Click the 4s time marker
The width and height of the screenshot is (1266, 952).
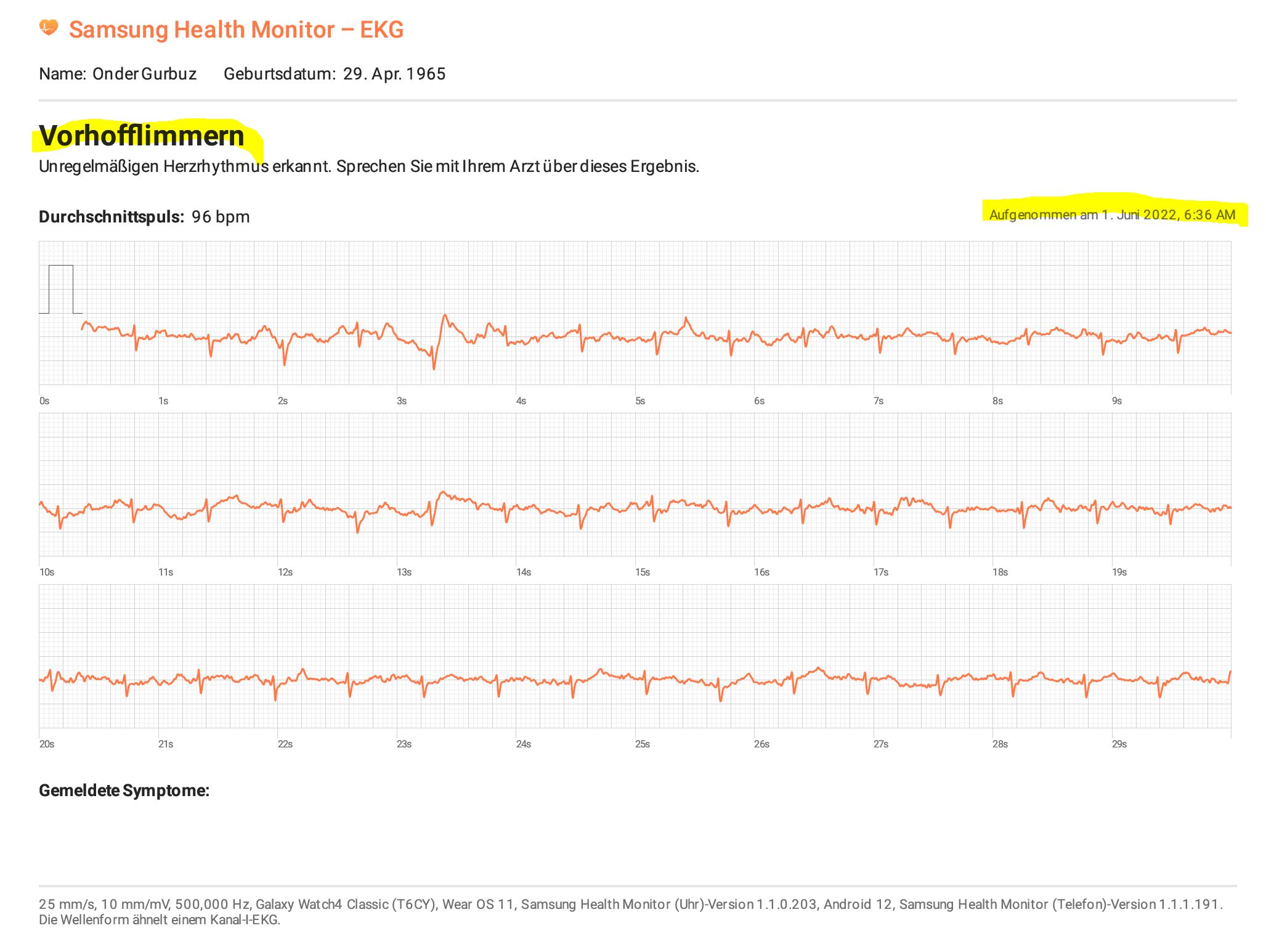(521, 401)
